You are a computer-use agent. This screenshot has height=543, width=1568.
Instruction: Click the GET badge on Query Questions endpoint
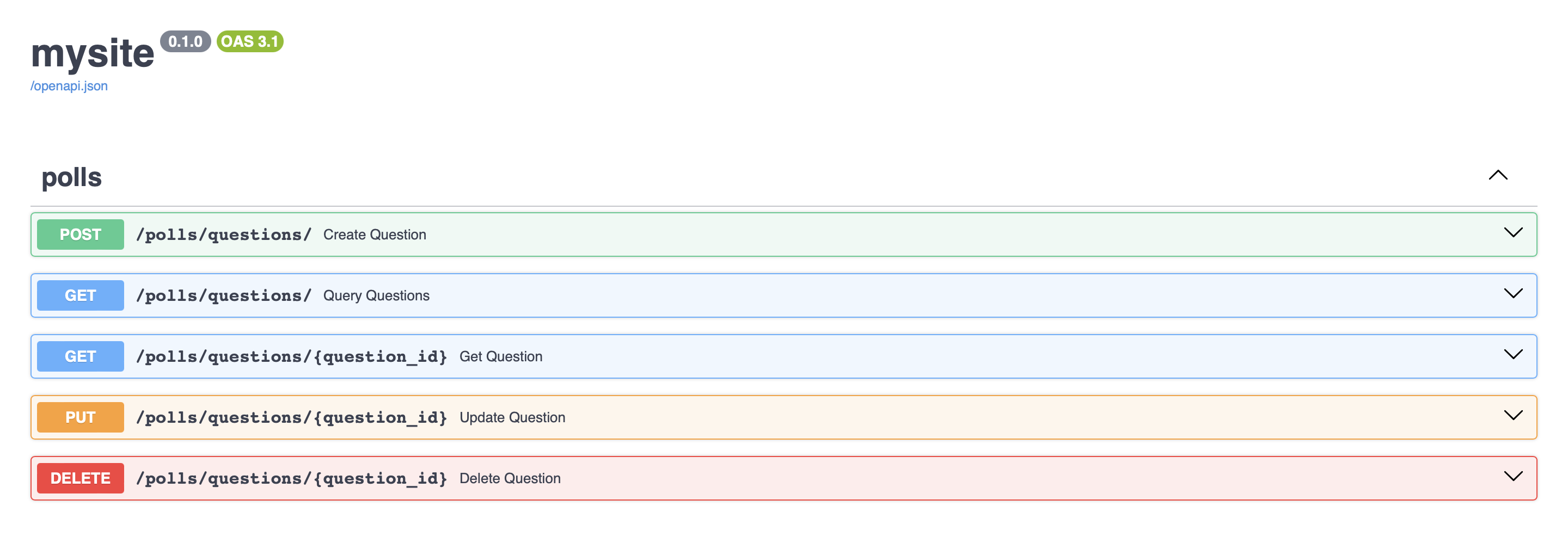point(79,295)
